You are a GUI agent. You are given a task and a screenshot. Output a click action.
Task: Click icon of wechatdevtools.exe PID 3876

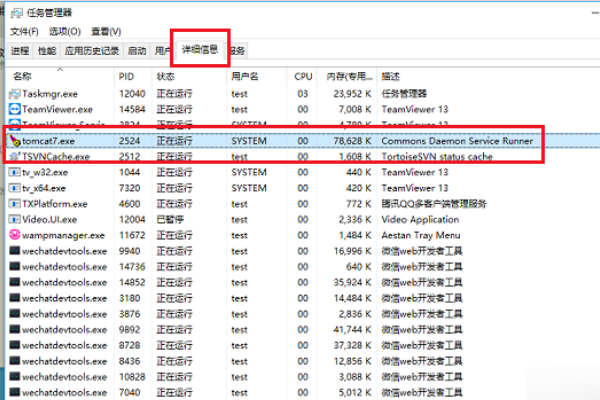coord(15,314)
